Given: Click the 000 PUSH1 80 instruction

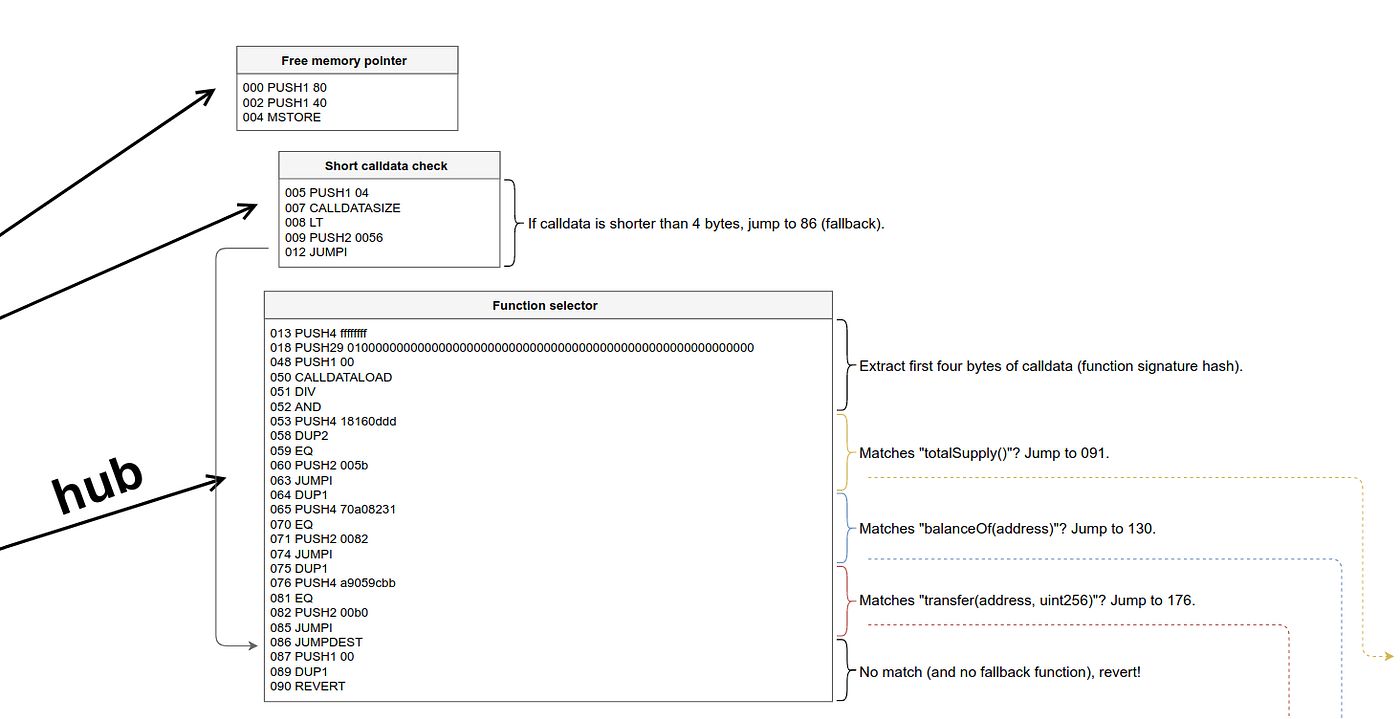Looking at the screenshot, I should [x=284, y=87].
